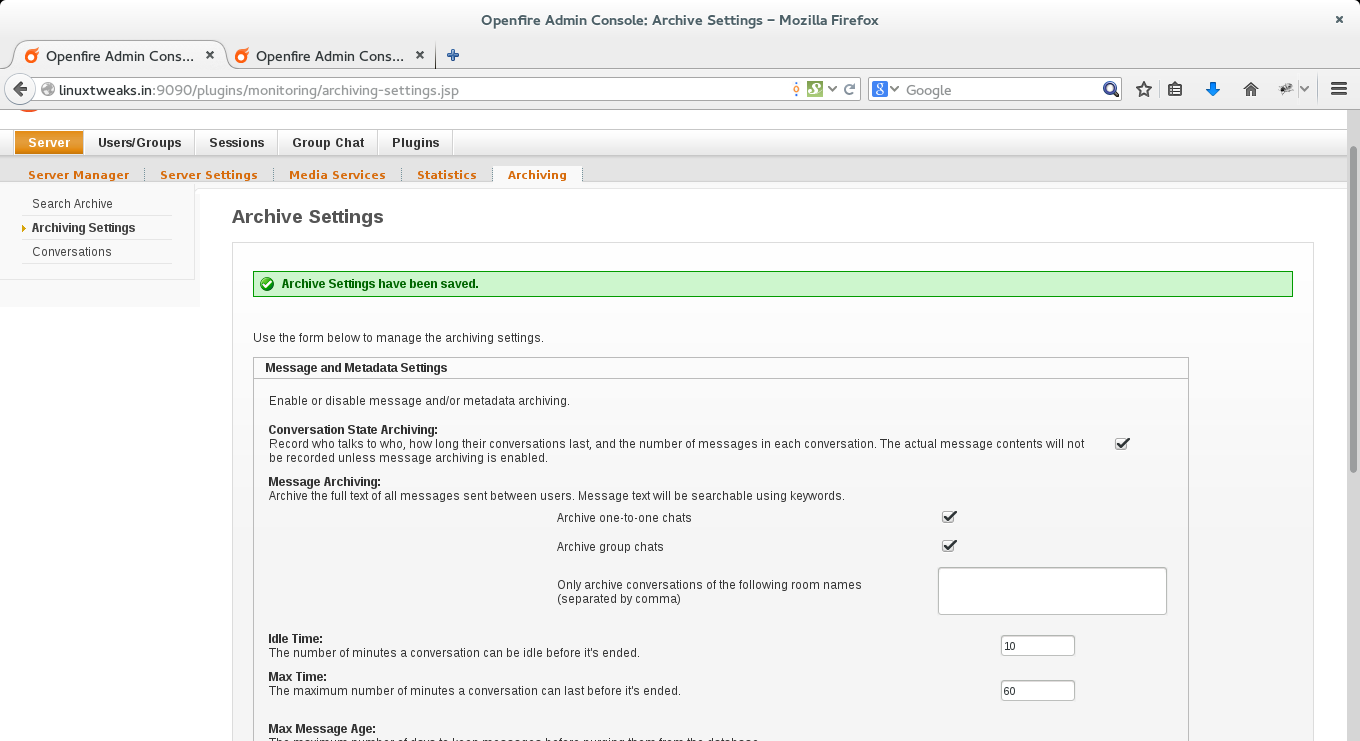Image resolution: width=1360 pixels, height=741 pixels.
Task: Open the Users/Groups main tab
Action: click(140, 143)
